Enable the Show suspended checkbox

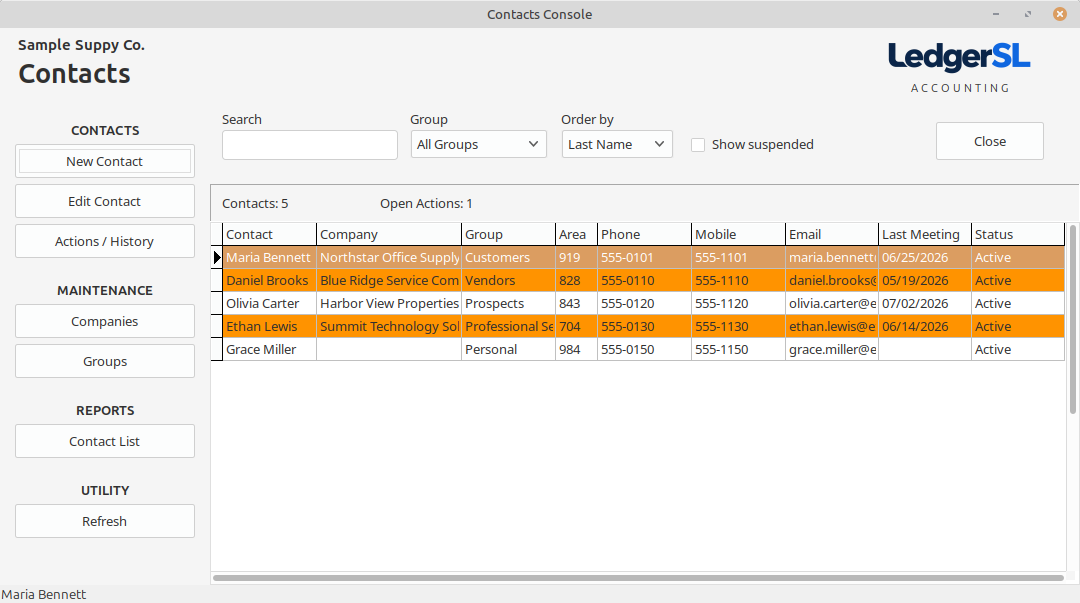(698, 145)
